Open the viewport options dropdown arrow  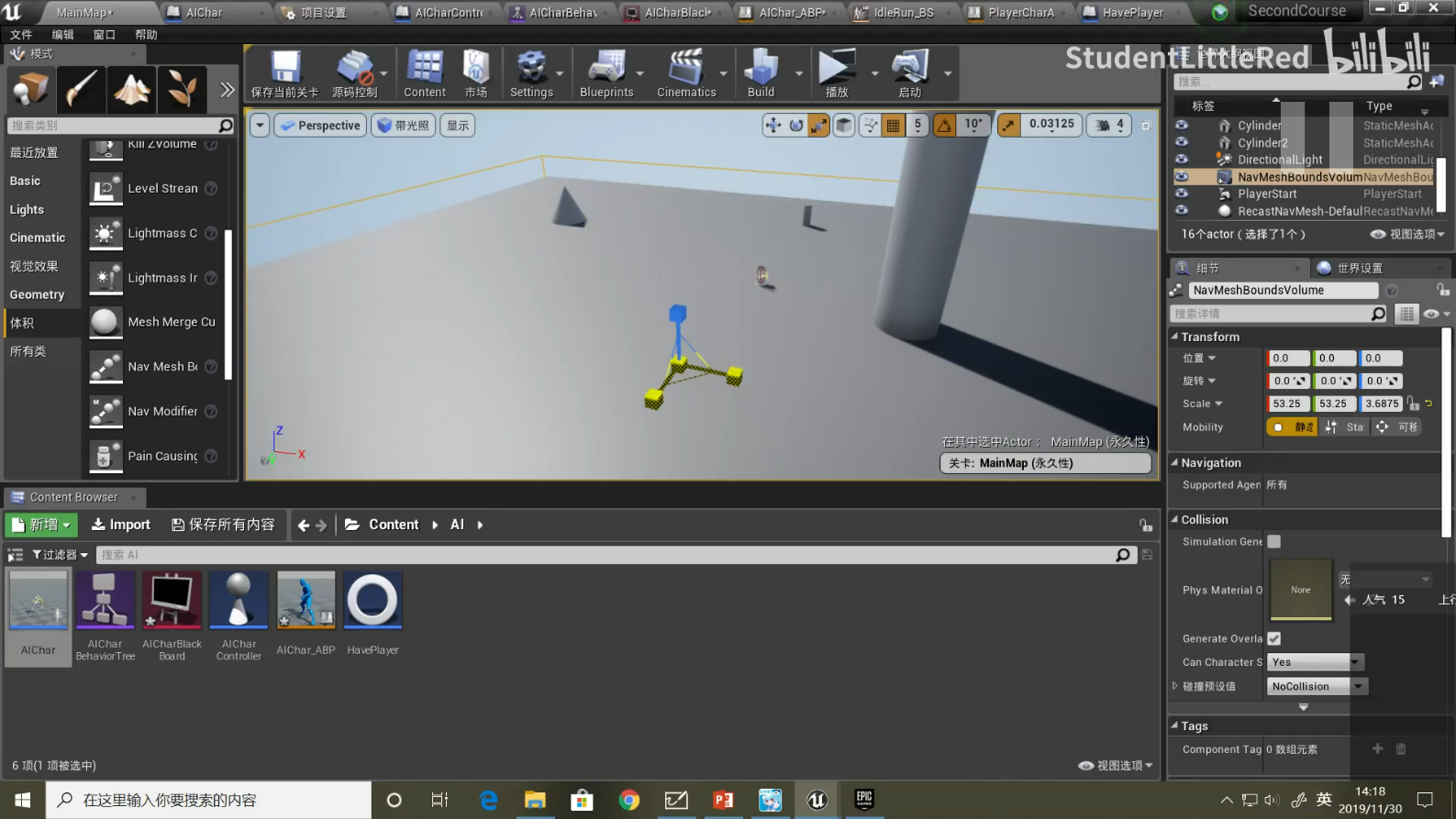pos(260,126)
